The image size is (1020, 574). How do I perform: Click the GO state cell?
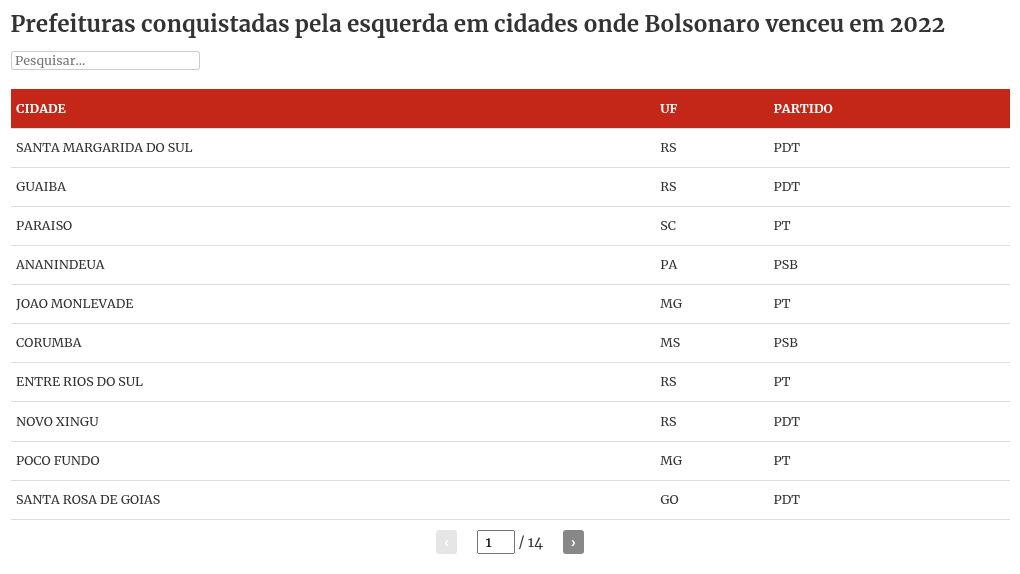click(669, 500)
